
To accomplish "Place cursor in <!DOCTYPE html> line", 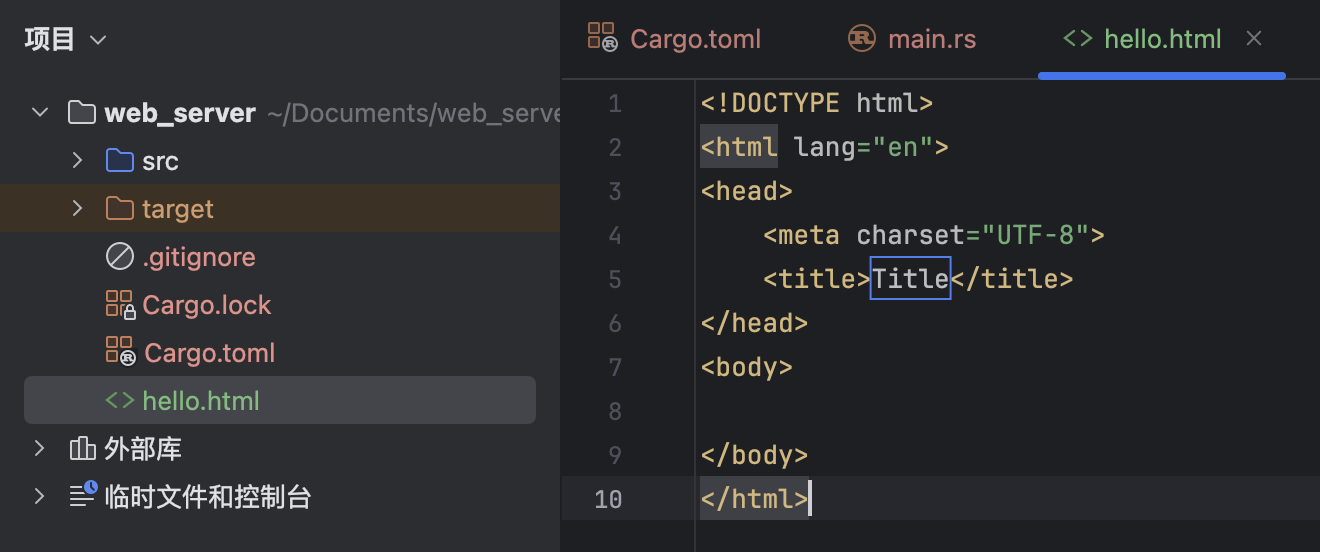I will tap(817, 103).
